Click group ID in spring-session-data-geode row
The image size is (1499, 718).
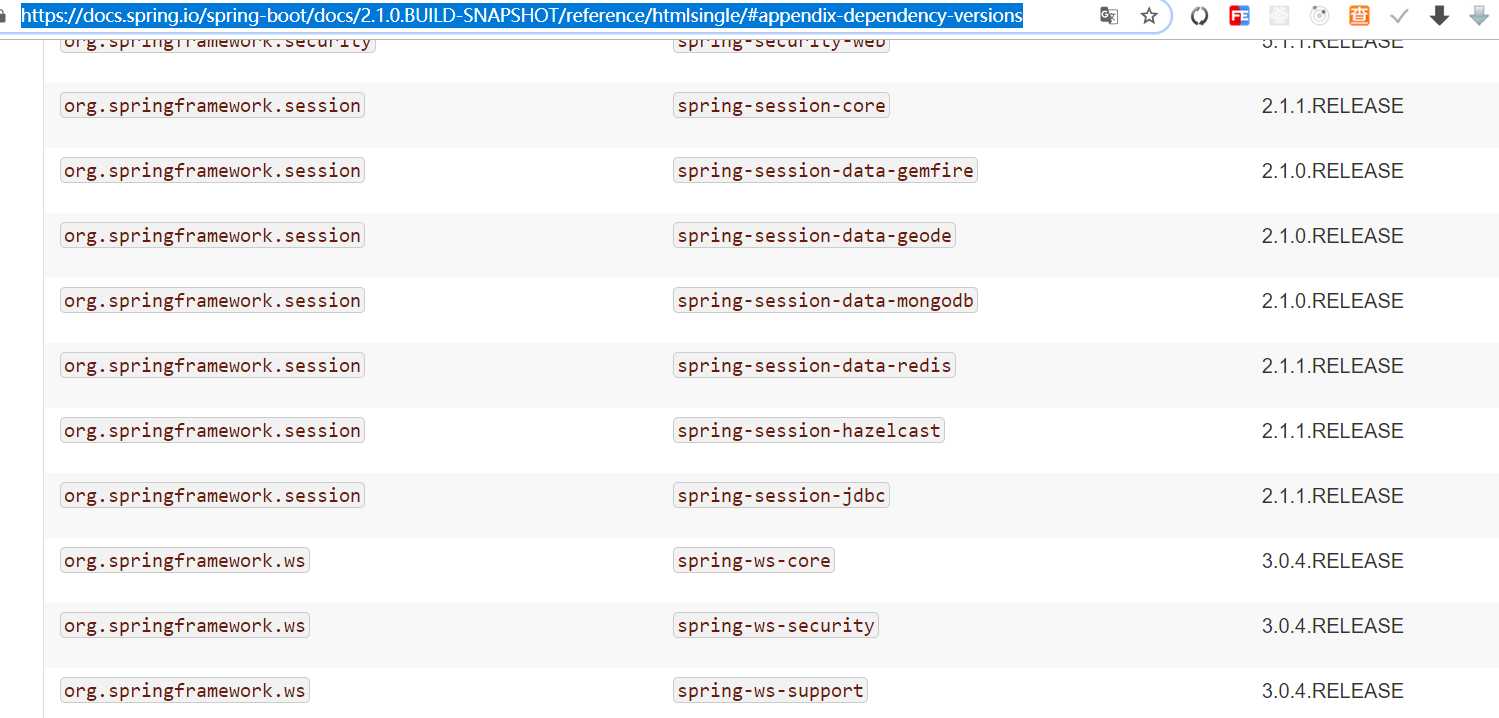212,236
